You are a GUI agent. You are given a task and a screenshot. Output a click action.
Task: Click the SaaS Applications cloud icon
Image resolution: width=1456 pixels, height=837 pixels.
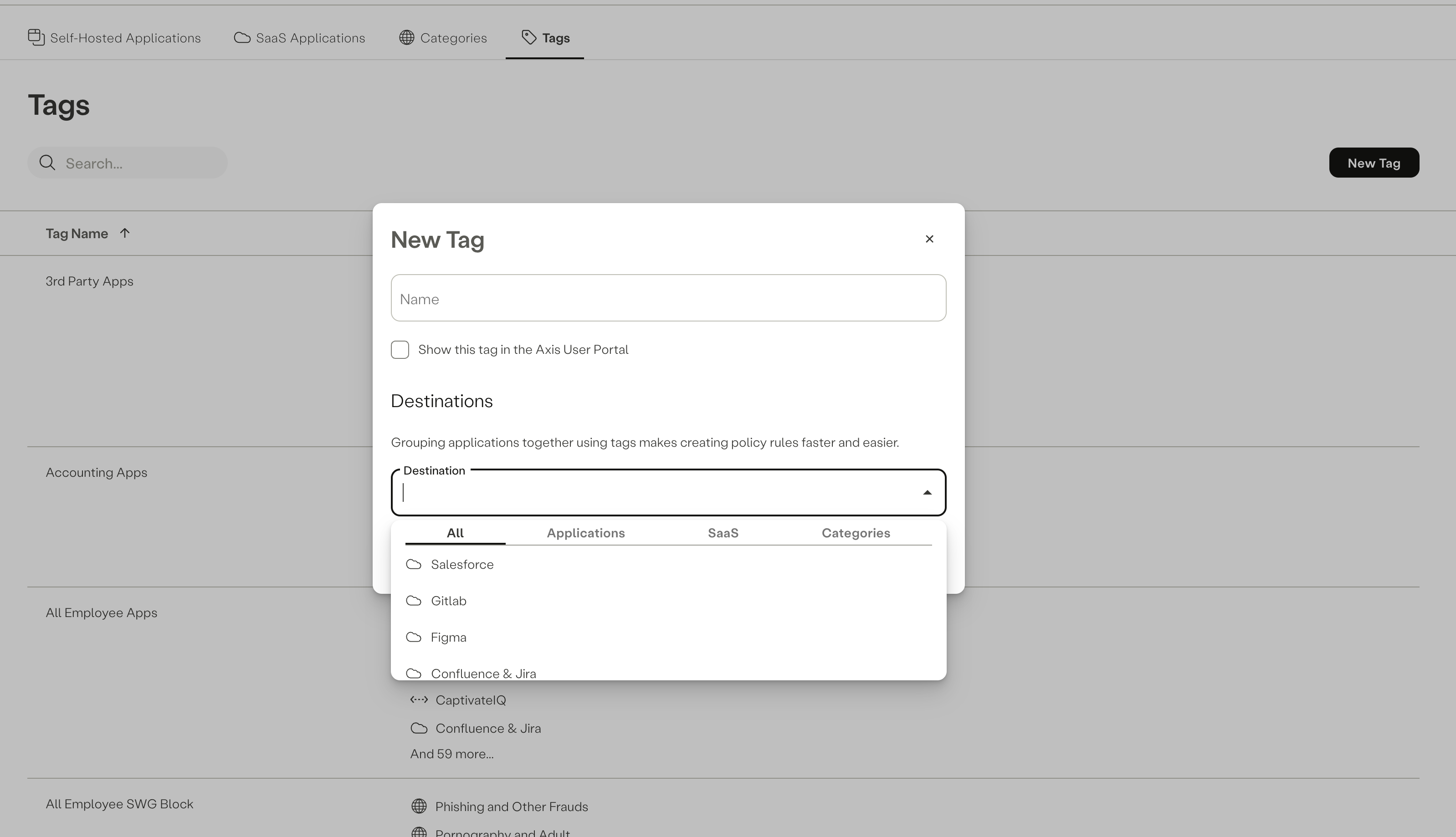[242, 38]
